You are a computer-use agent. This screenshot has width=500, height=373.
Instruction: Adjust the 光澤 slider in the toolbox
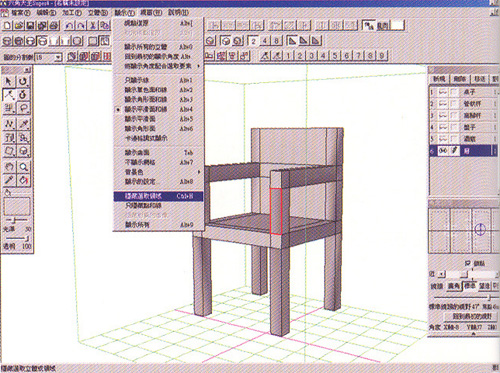16,220
